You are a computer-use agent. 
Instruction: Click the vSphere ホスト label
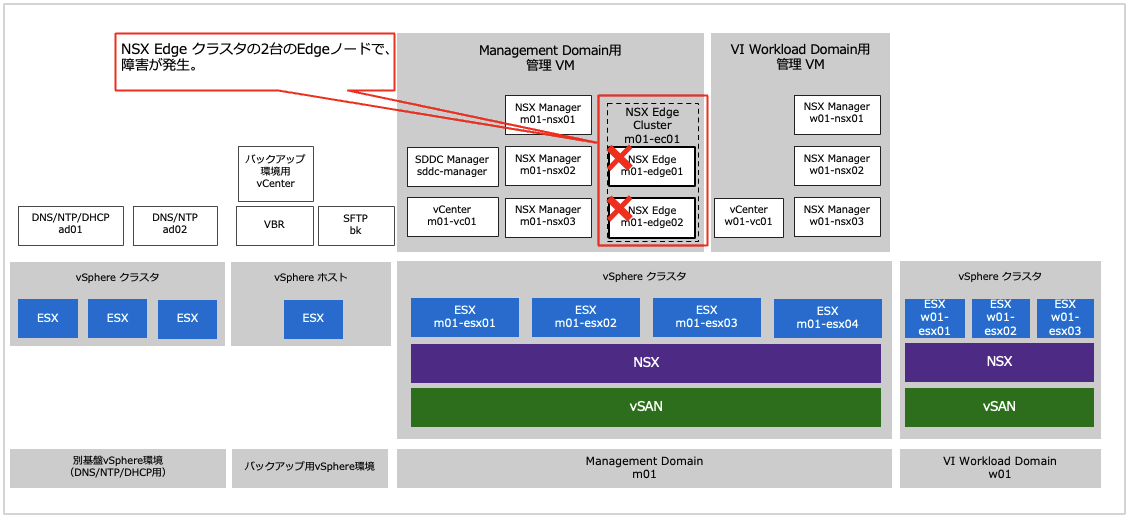click(313, 276)
